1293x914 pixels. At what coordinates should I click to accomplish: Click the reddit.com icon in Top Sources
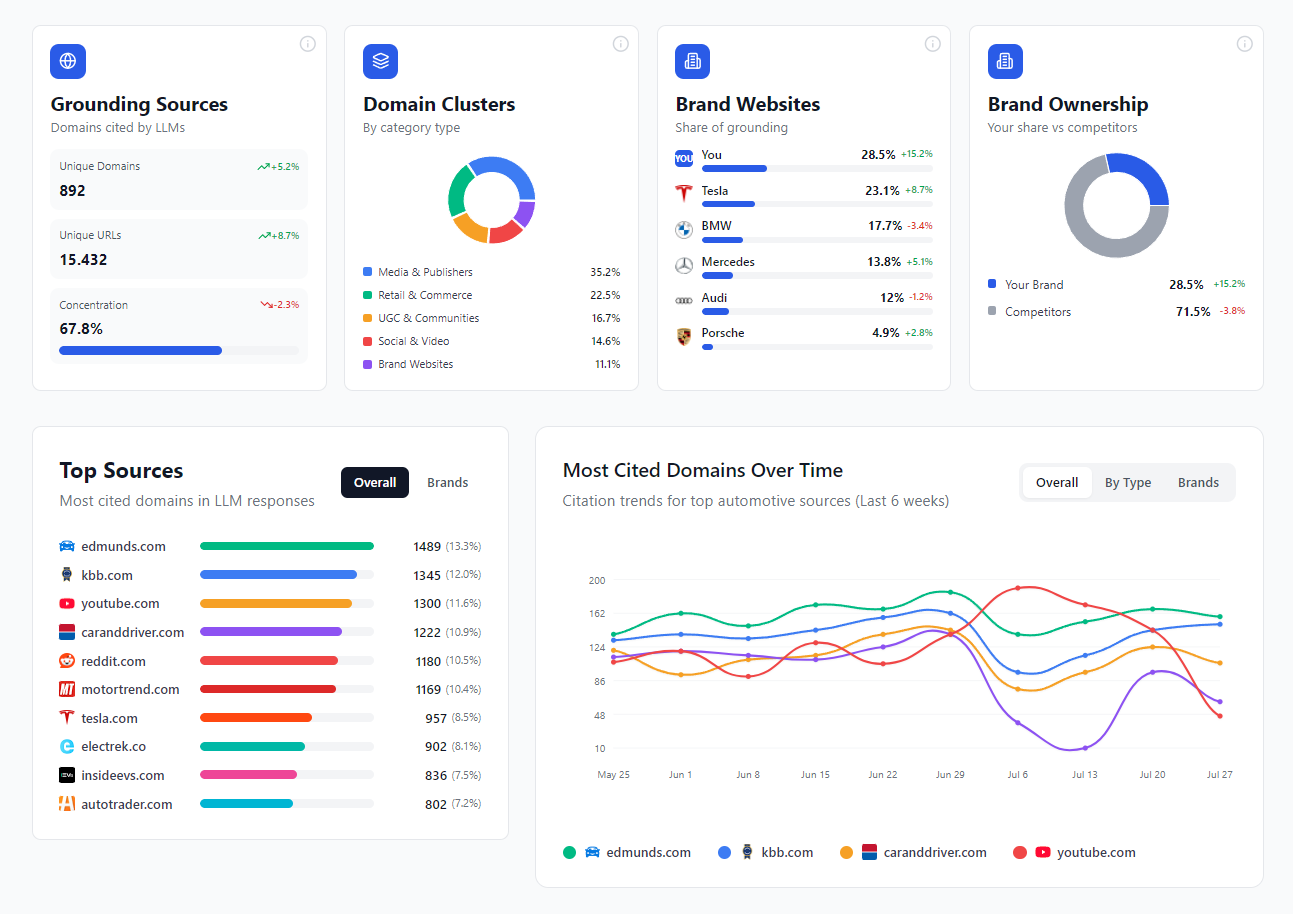coord(67,661)
